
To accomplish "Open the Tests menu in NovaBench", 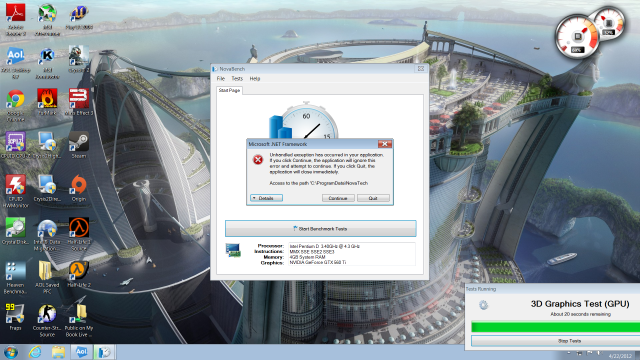I will (237, 78).
